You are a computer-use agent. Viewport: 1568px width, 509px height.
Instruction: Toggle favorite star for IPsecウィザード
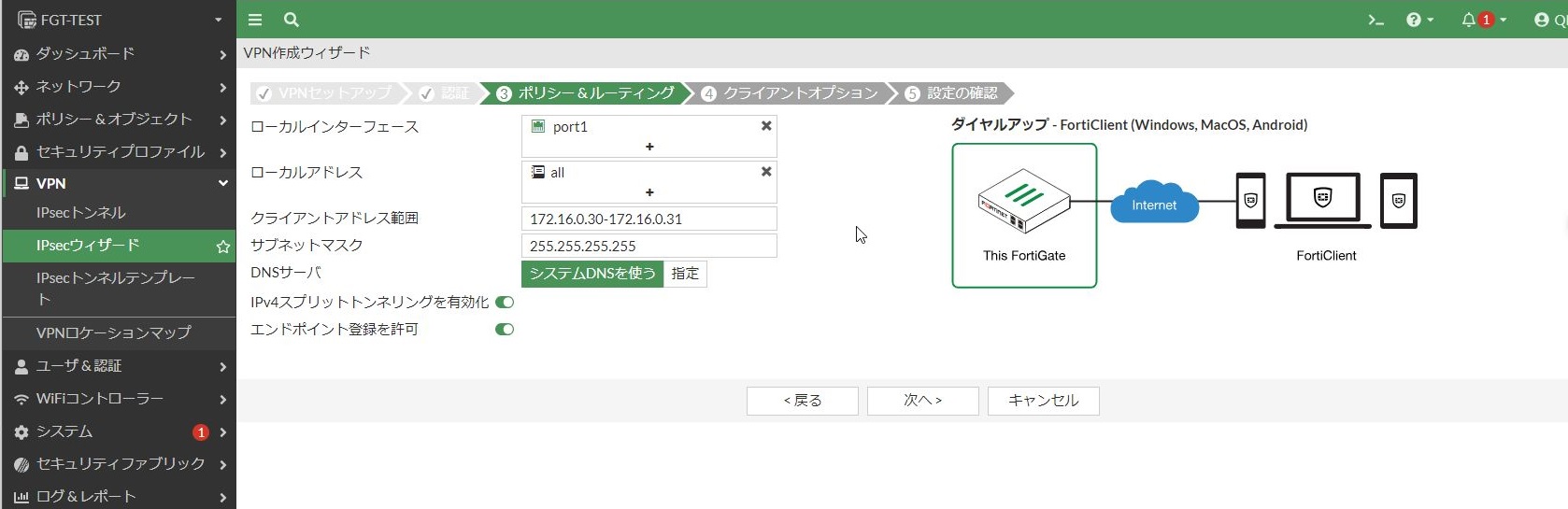[x=223, y=247]
